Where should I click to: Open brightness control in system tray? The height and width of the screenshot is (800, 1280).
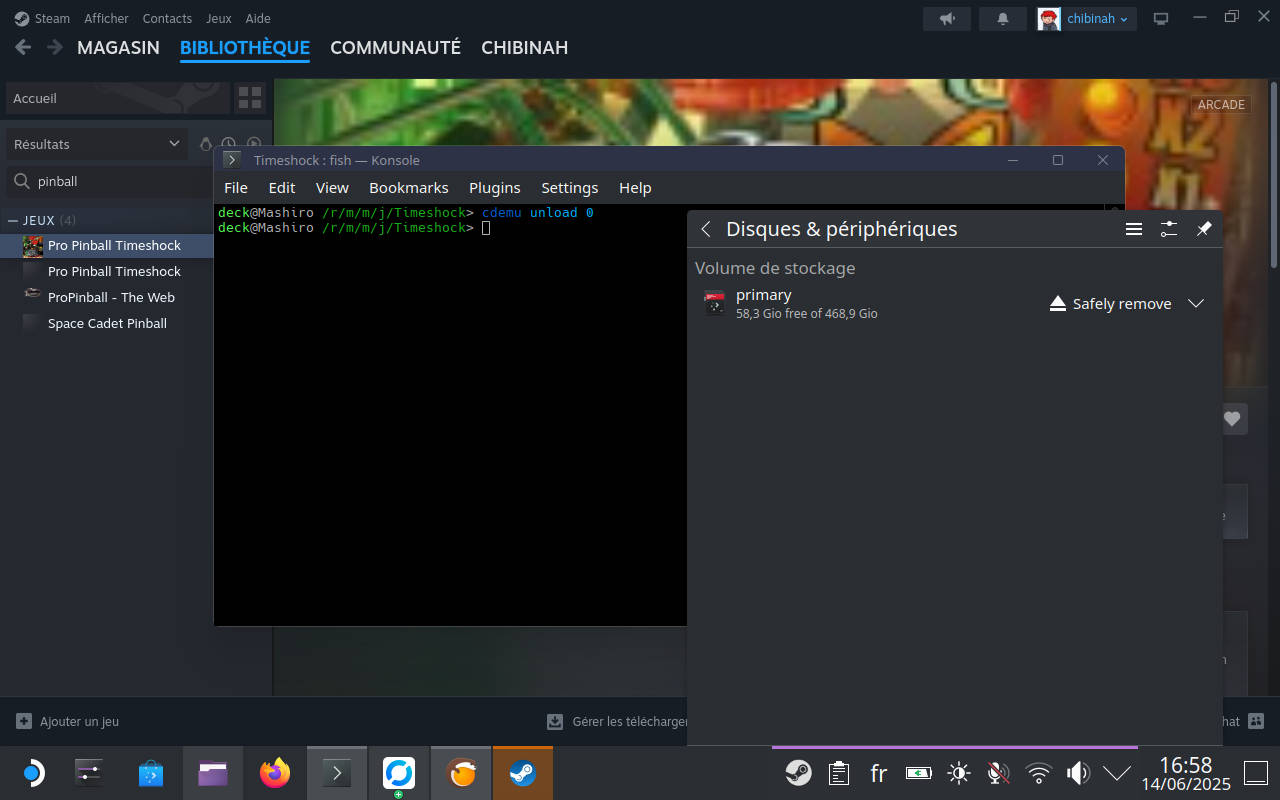point(958,773)
